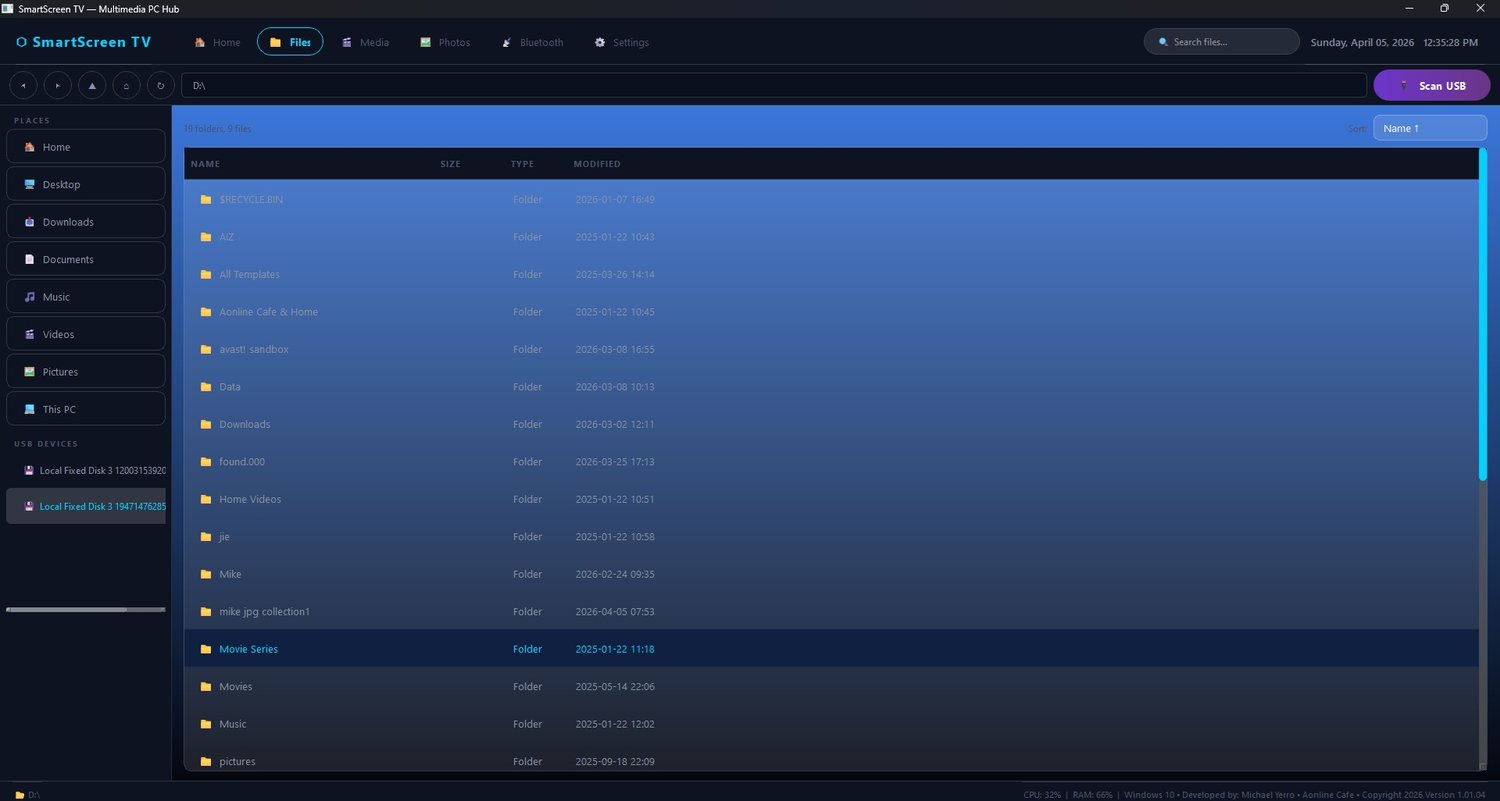Click the Music note icon in Places
Screen dimensions: 1500x801
[x=30, y=297]
